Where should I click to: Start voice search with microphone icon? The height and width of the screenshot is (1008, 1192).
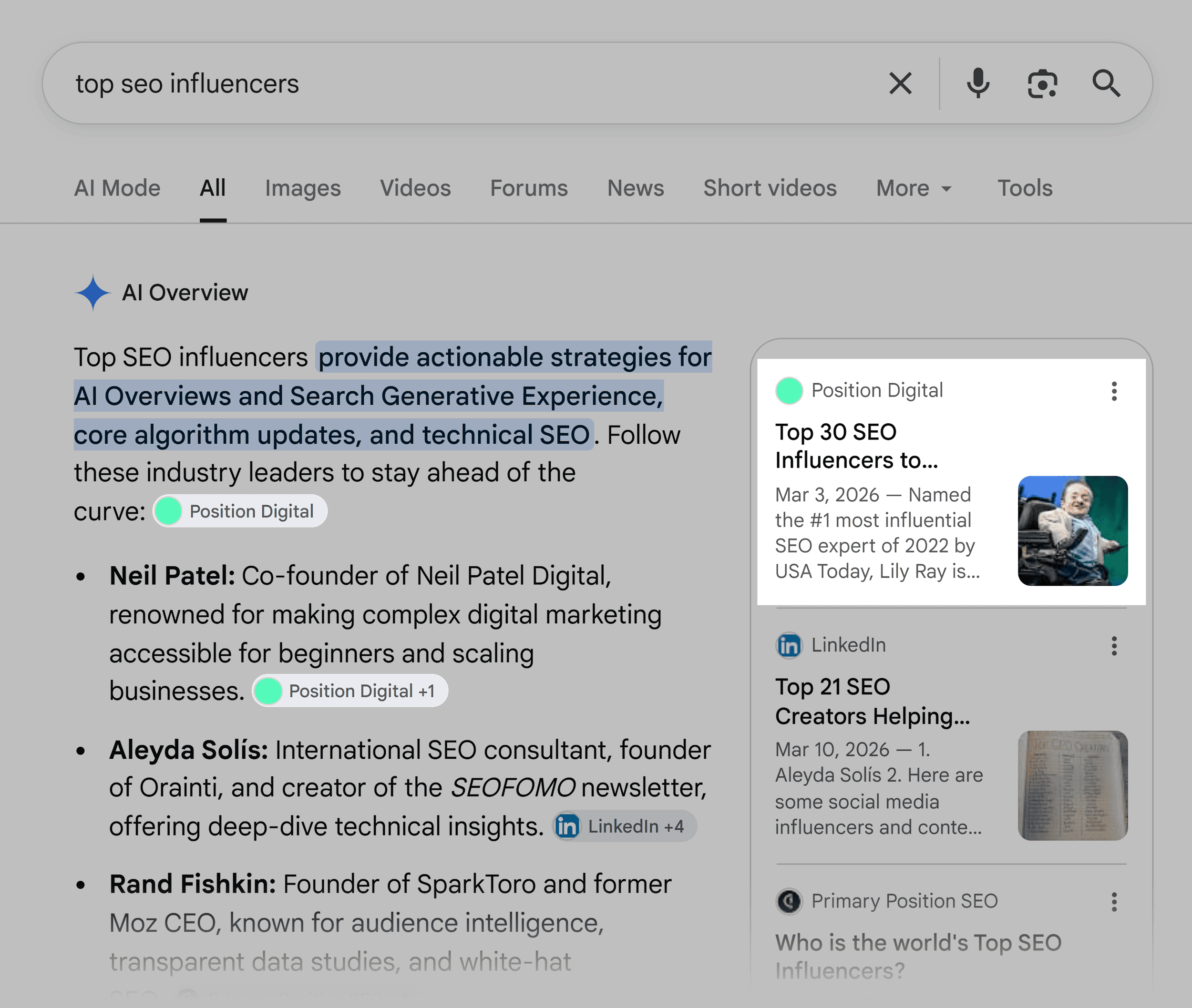tap(978, 83)
